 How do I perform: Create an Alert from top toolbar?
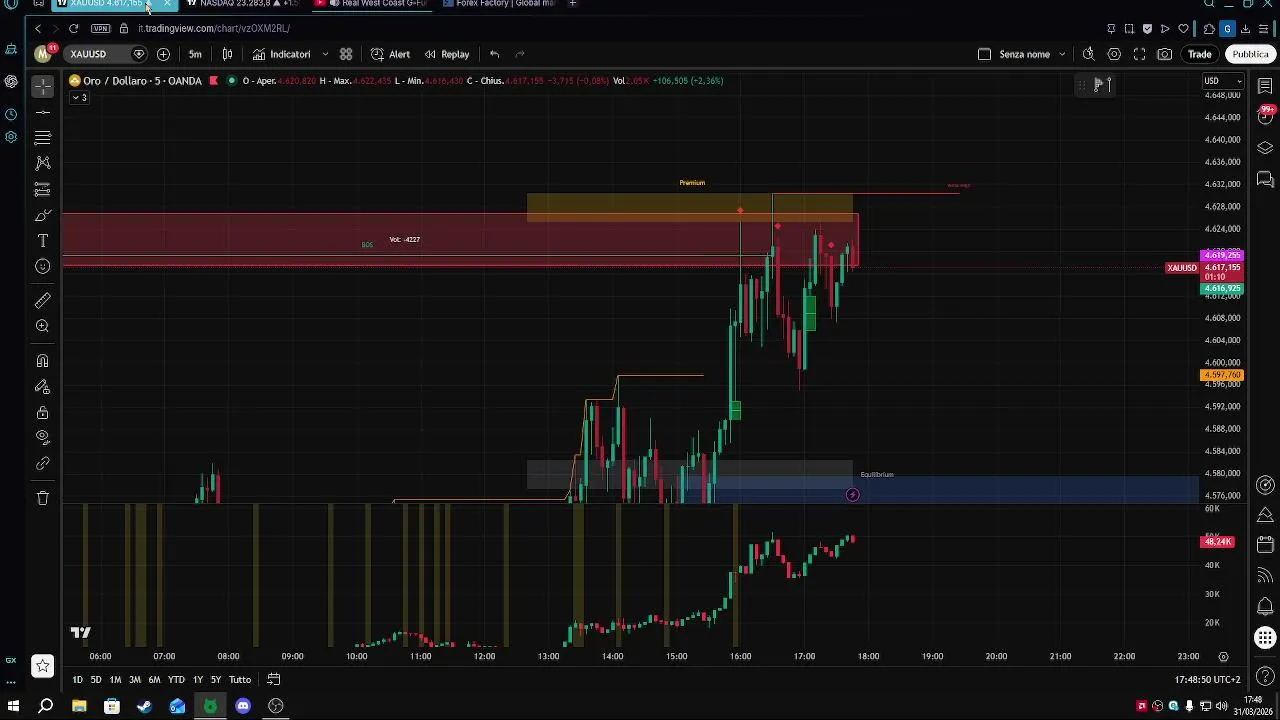(390, 54)
